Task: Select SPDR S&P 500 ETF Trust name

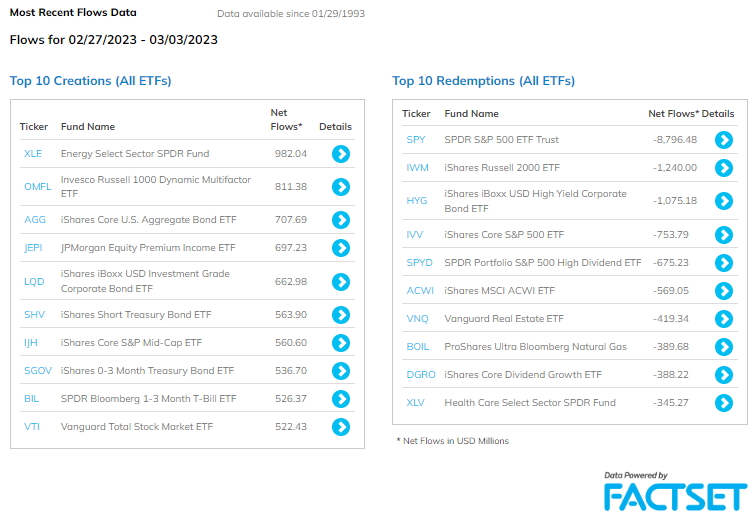Action: (501, 140)
